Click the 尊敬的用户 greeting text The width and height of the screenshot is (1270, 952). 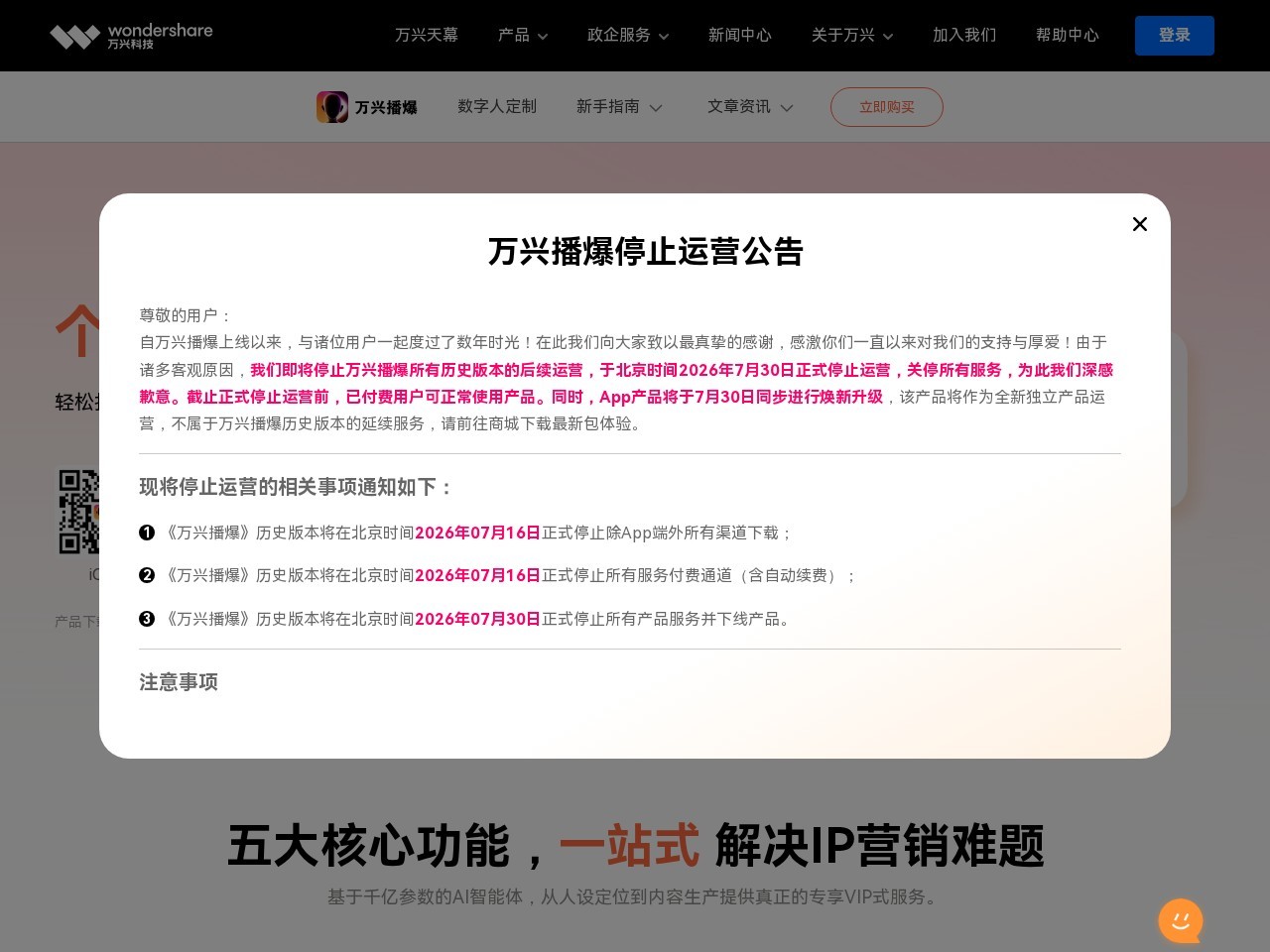185,315
